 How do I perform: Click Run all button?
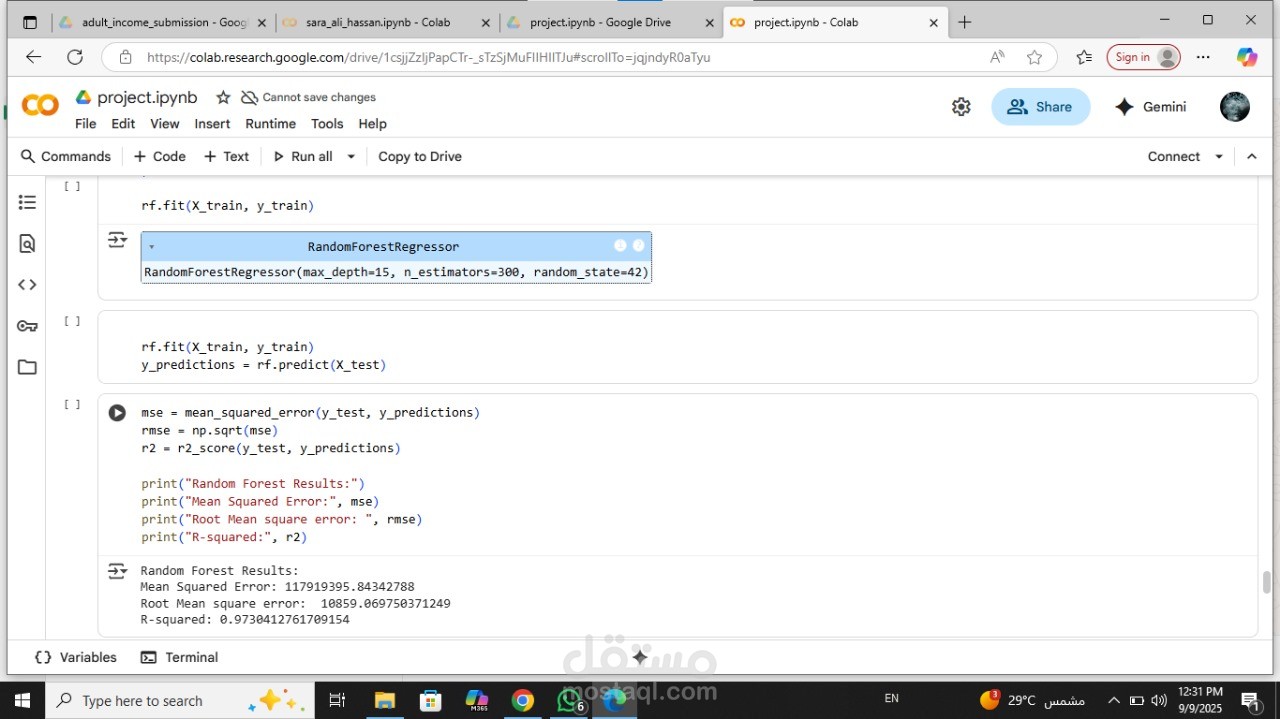[303, 156]
